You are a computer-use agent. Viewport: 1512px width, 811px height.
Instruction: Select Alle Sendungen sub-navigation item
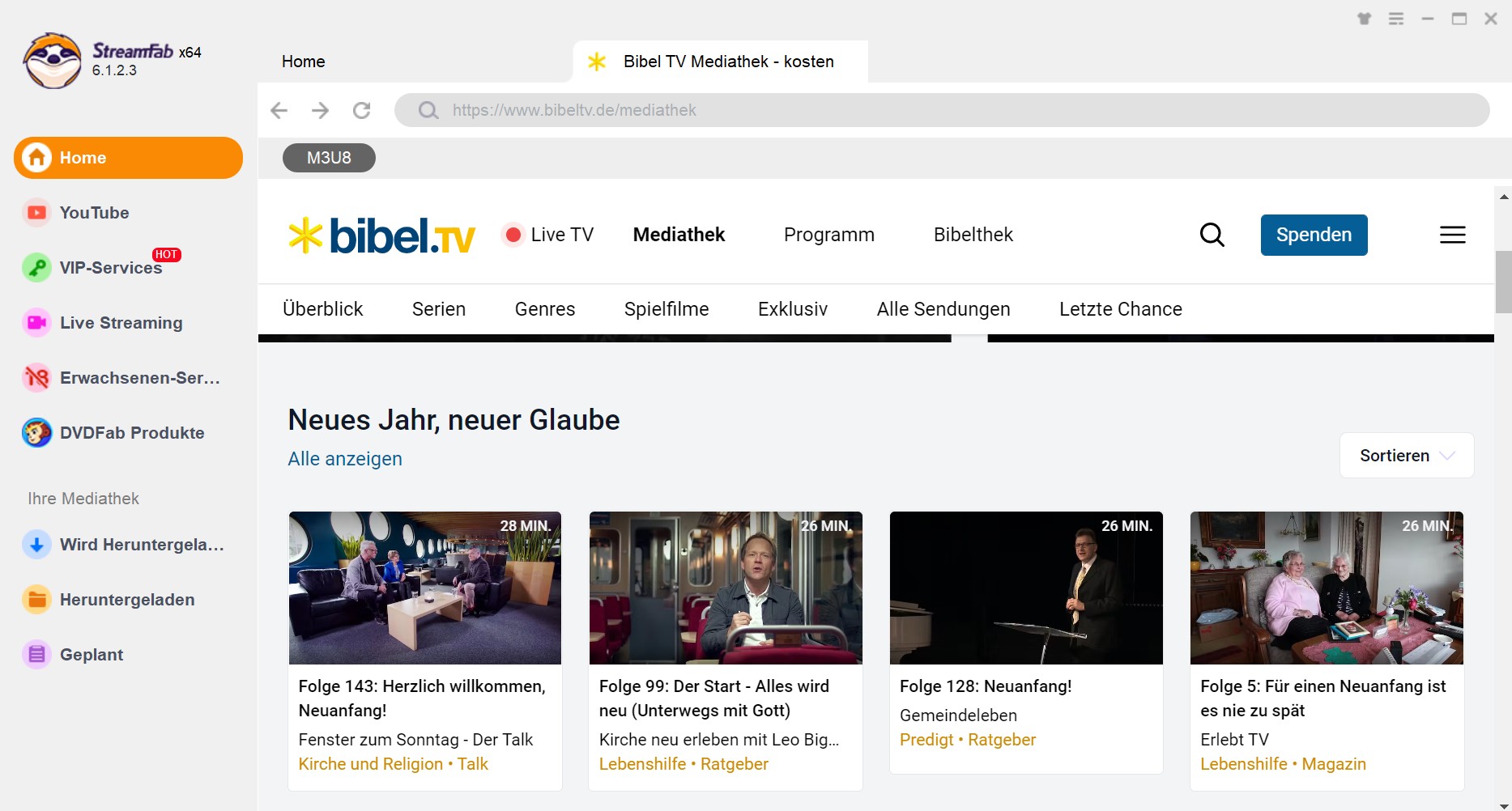tap(943, 309)
